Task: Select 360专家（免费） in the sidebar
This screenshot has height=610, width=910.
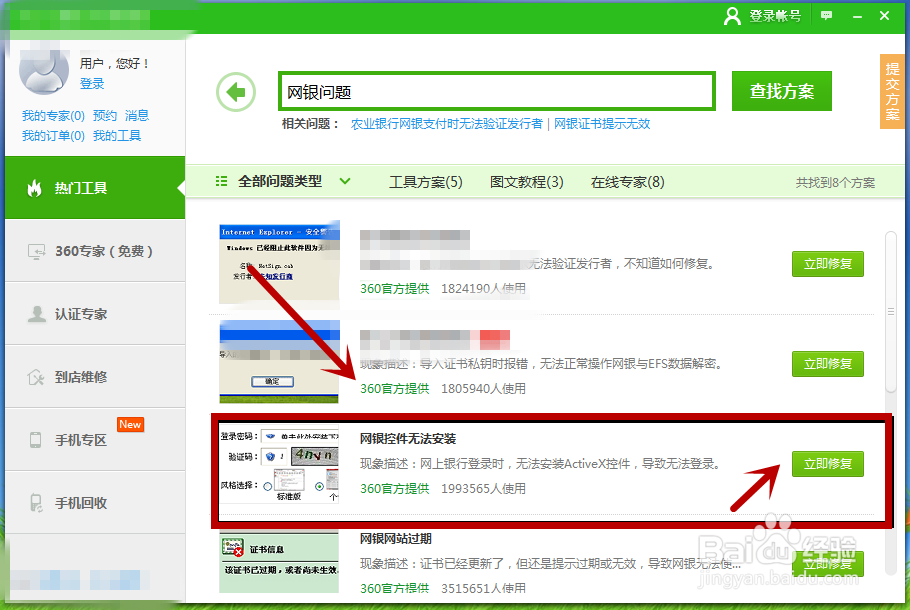Action: click(x=95, y=251)
